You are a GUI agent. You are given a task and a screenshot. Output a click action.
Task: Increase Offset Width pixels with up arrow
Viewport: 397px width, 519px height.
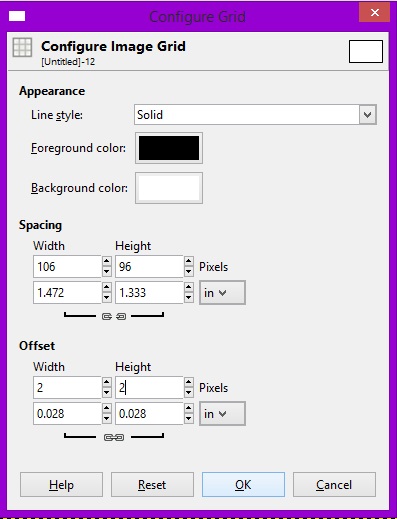107,382
